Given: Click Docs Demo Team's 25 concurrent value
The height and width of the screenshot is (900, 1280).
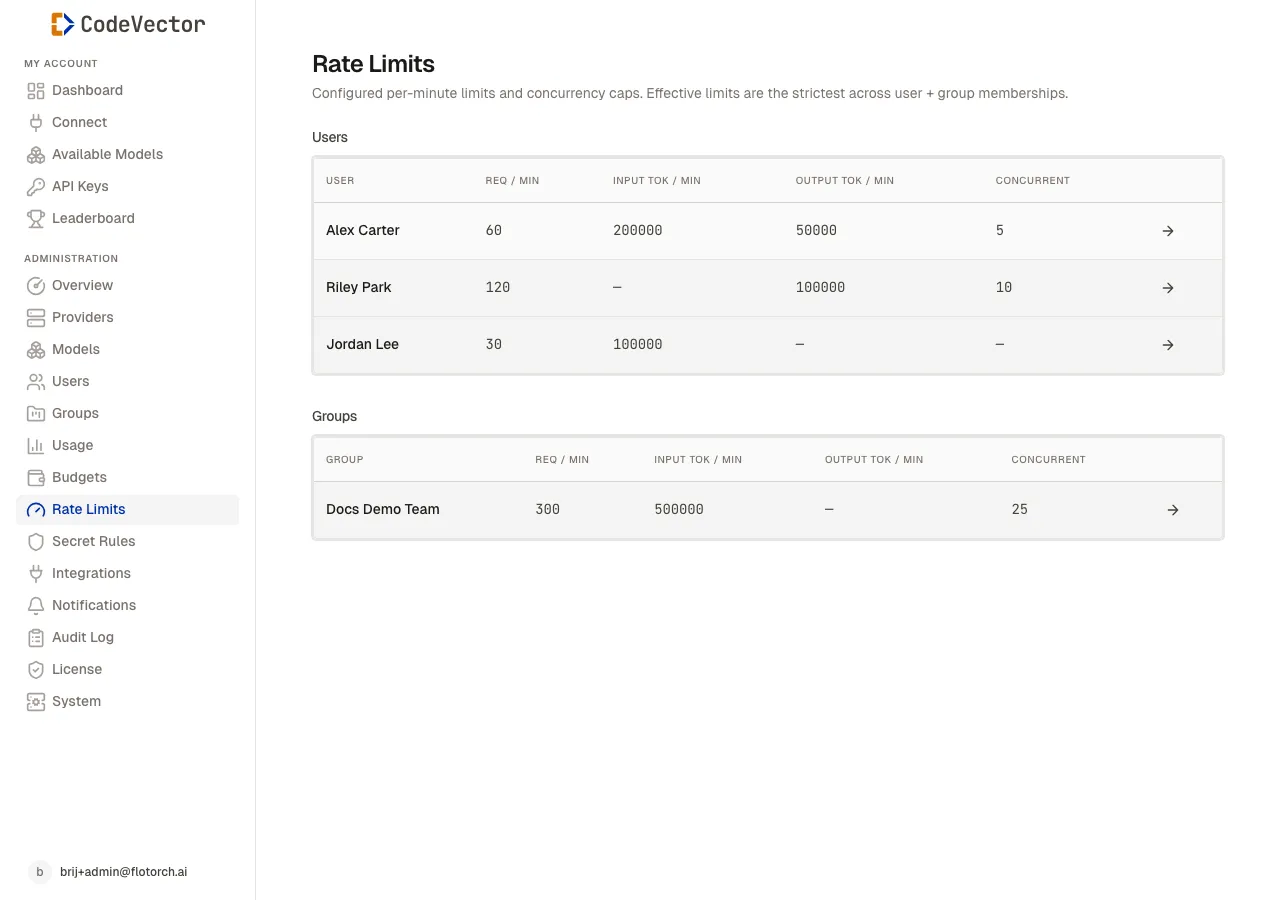Looking at the screenshot, I should 1020,509.
